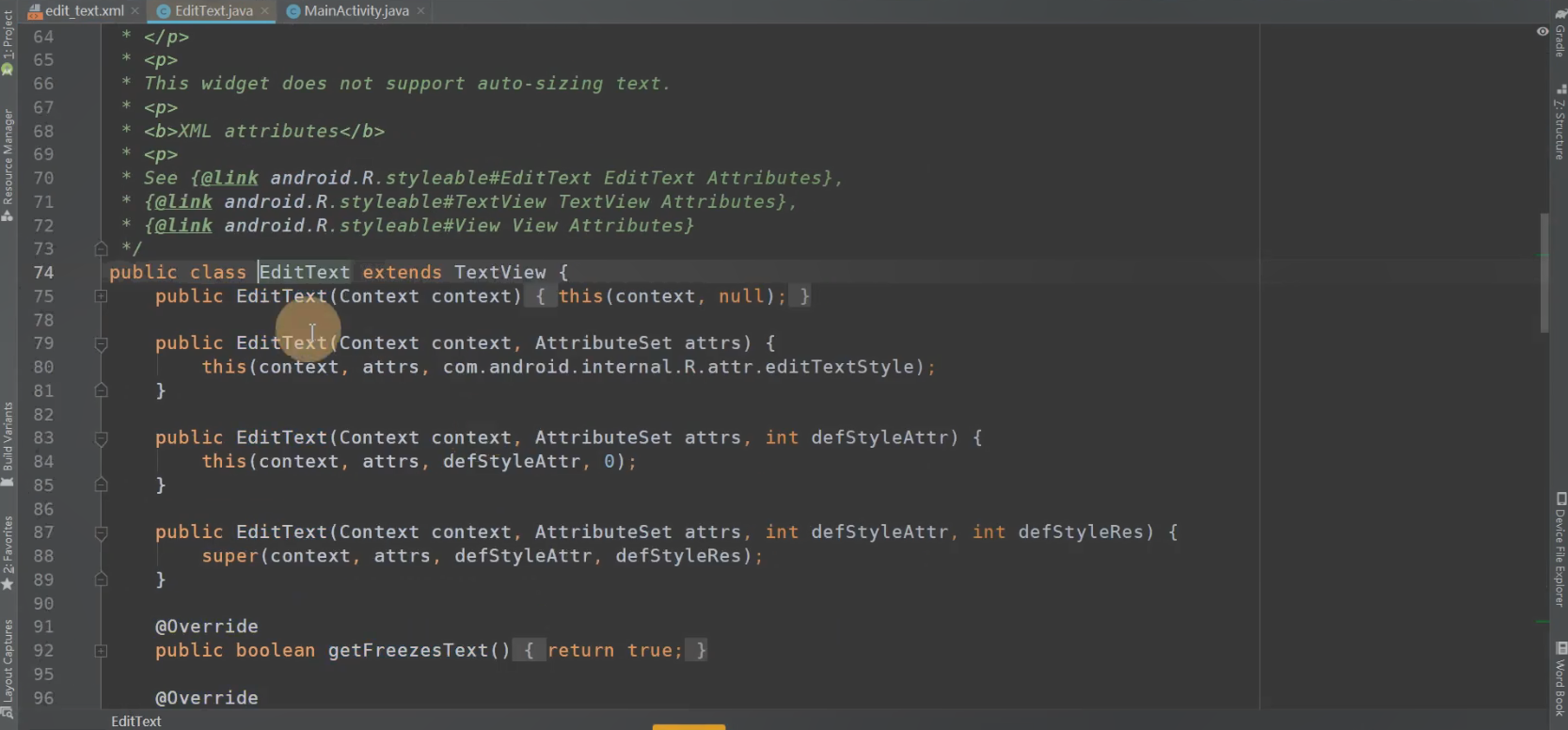
Task: Click the defStyleAttr parameter on line 83
Action: 879,437
